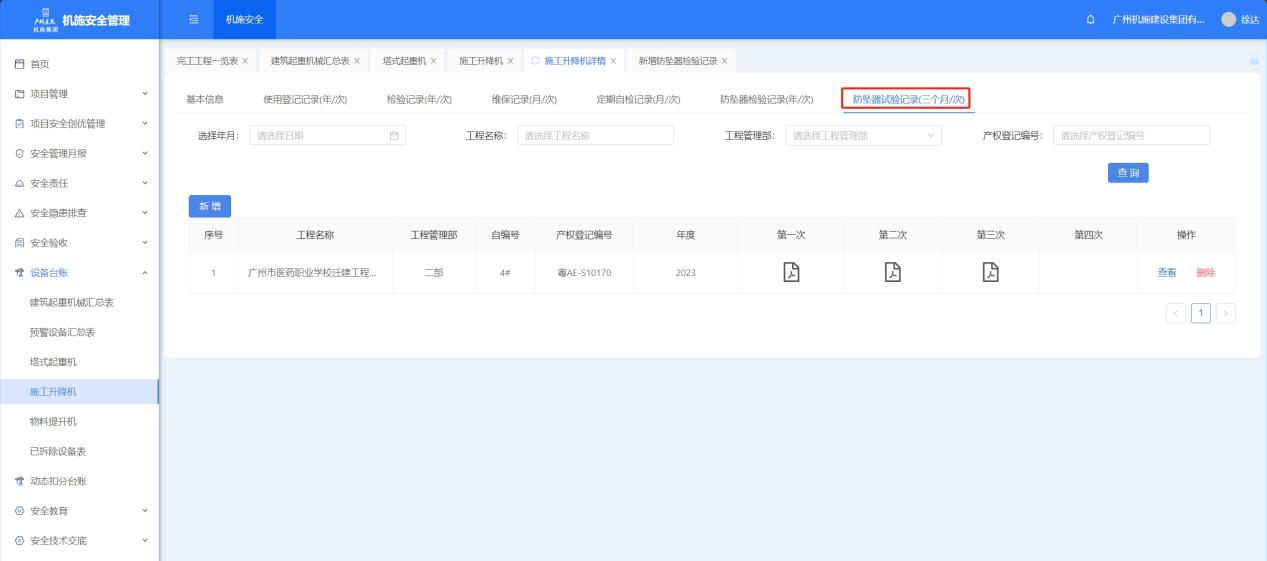Collapse the 设备台账 sidebar menu

pos(80,272)
